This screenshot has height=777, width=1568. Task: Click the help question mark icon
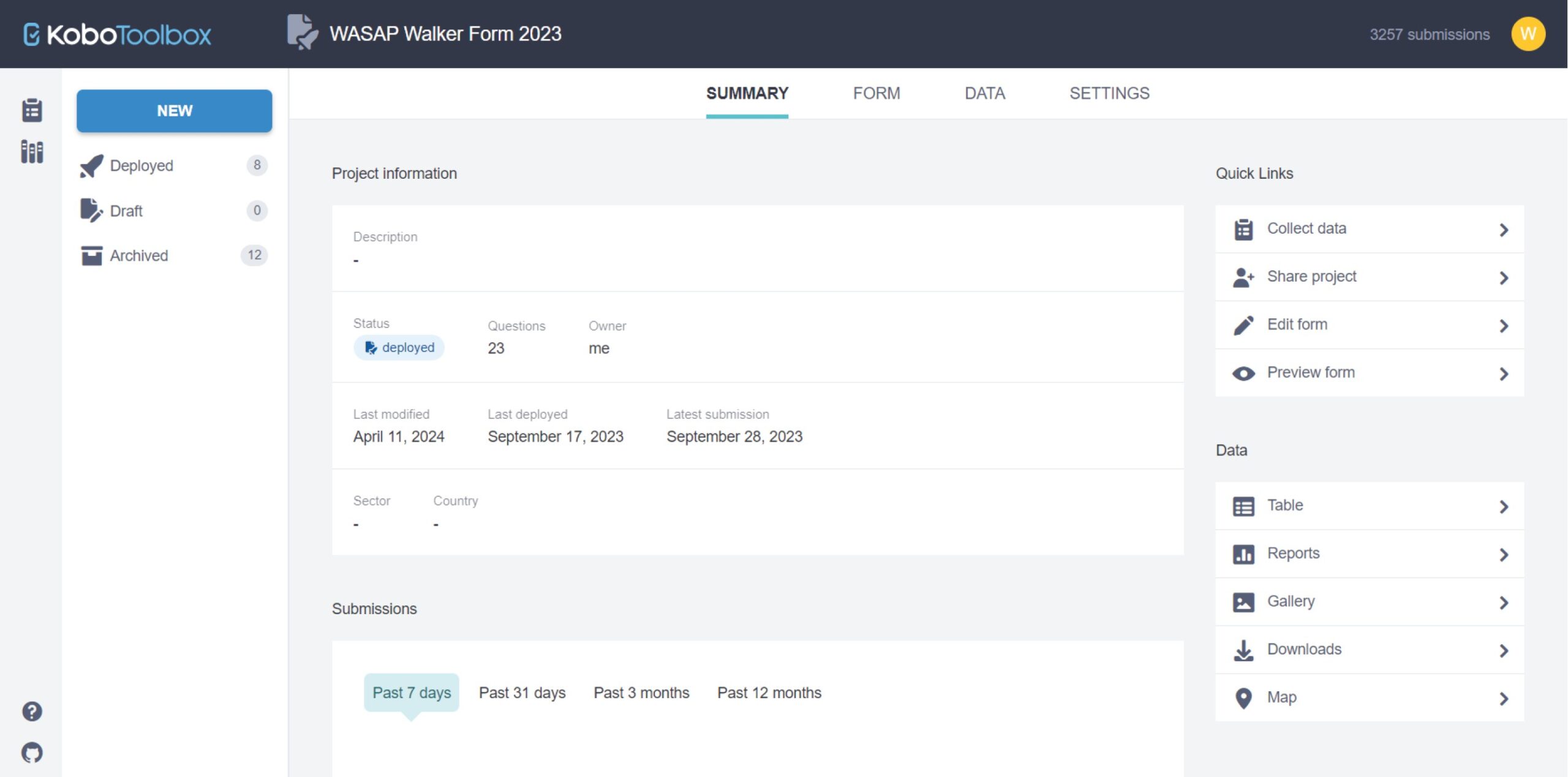click(x=32, y=711)
